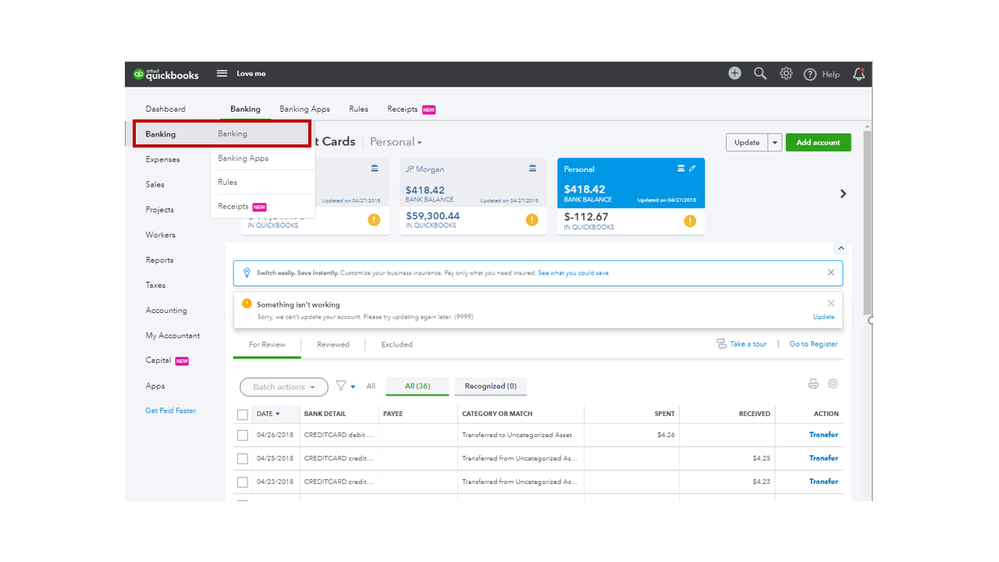999x562 pixels.
Task: Print the transactions list
Action: point(813,384)
